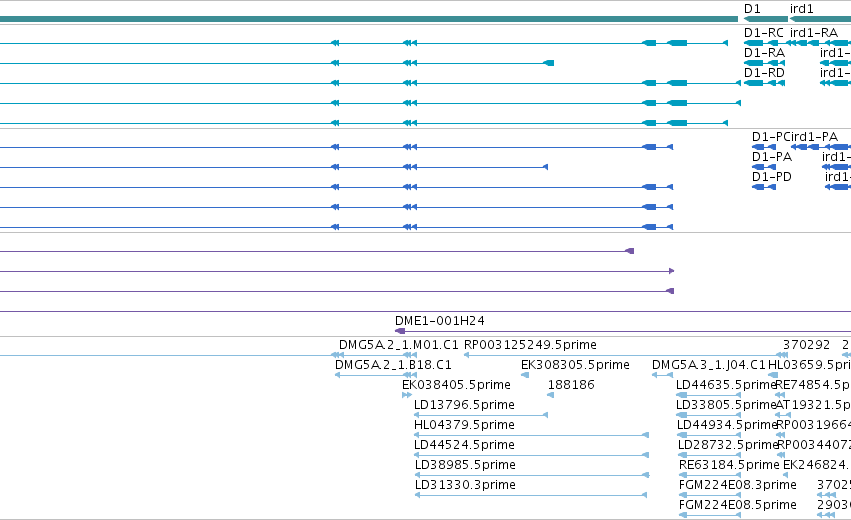
Task: Click the DME1-001H24 feature label
Action: tap(440, 321)
